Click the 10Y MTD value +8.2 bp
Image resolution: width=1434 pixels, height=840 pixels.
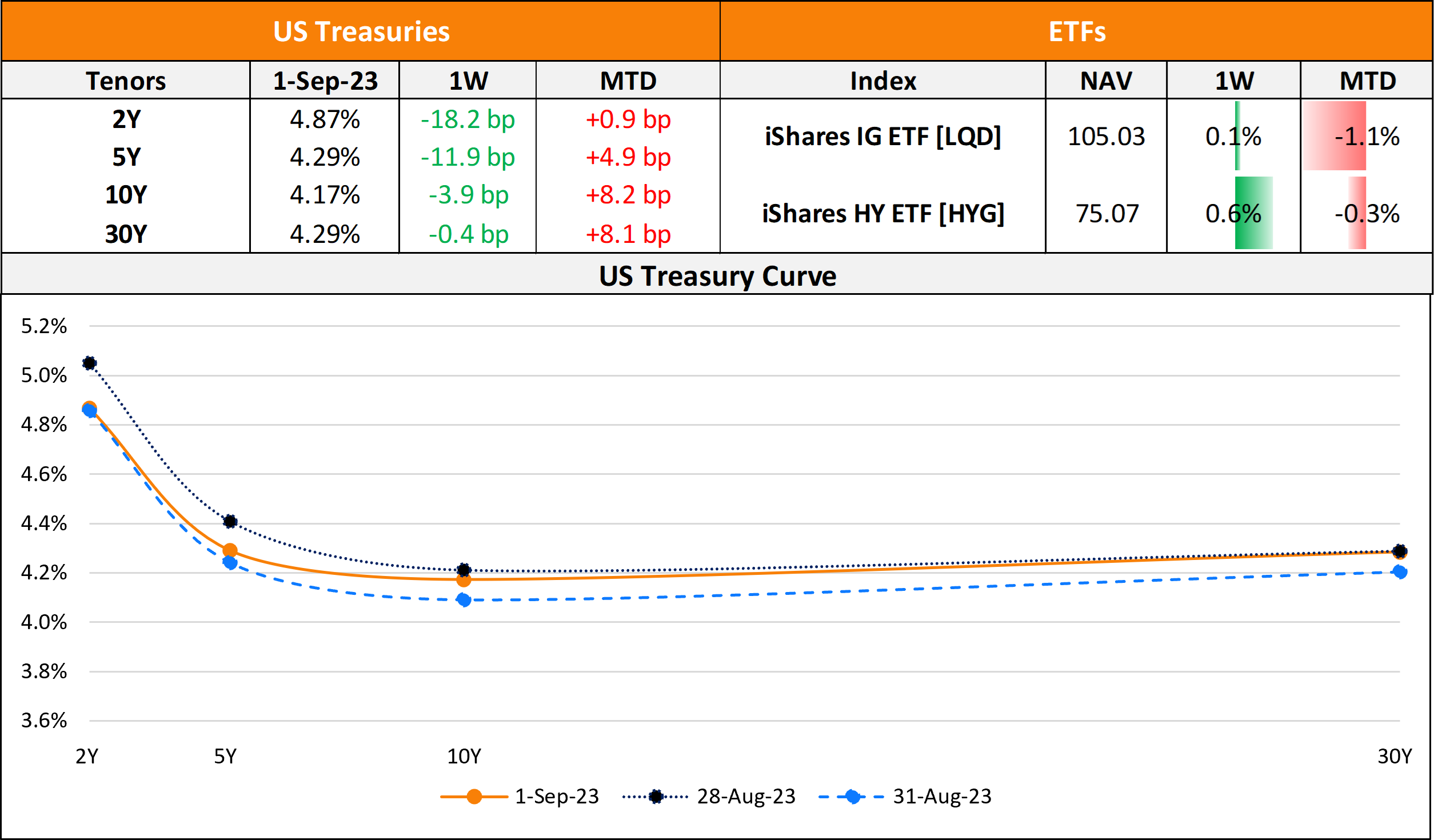click(628, 195)
